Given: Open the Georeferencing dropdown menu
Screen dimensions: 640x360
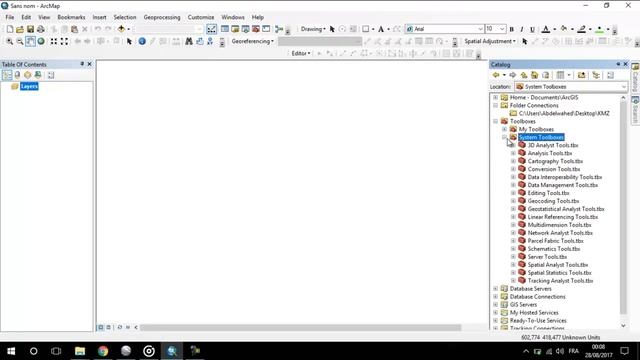Looking at the screenshot, I should 253,41.
